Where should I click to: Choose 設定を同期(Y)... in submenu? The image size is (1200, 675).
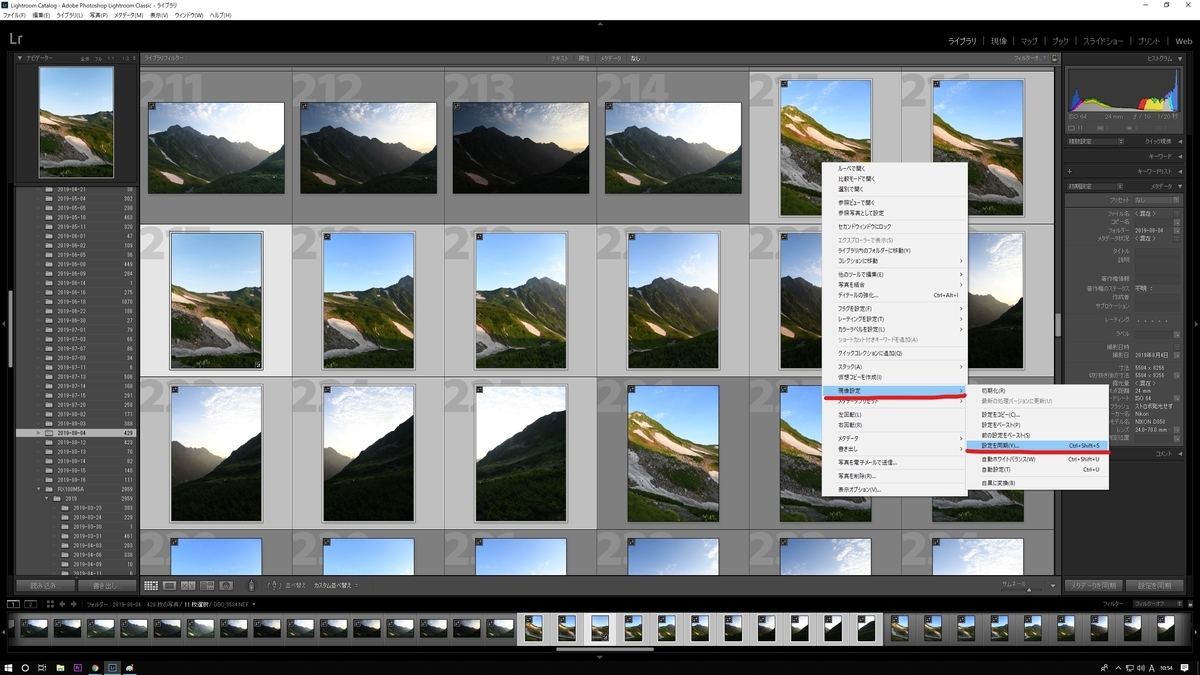(x=1038, y=445)
